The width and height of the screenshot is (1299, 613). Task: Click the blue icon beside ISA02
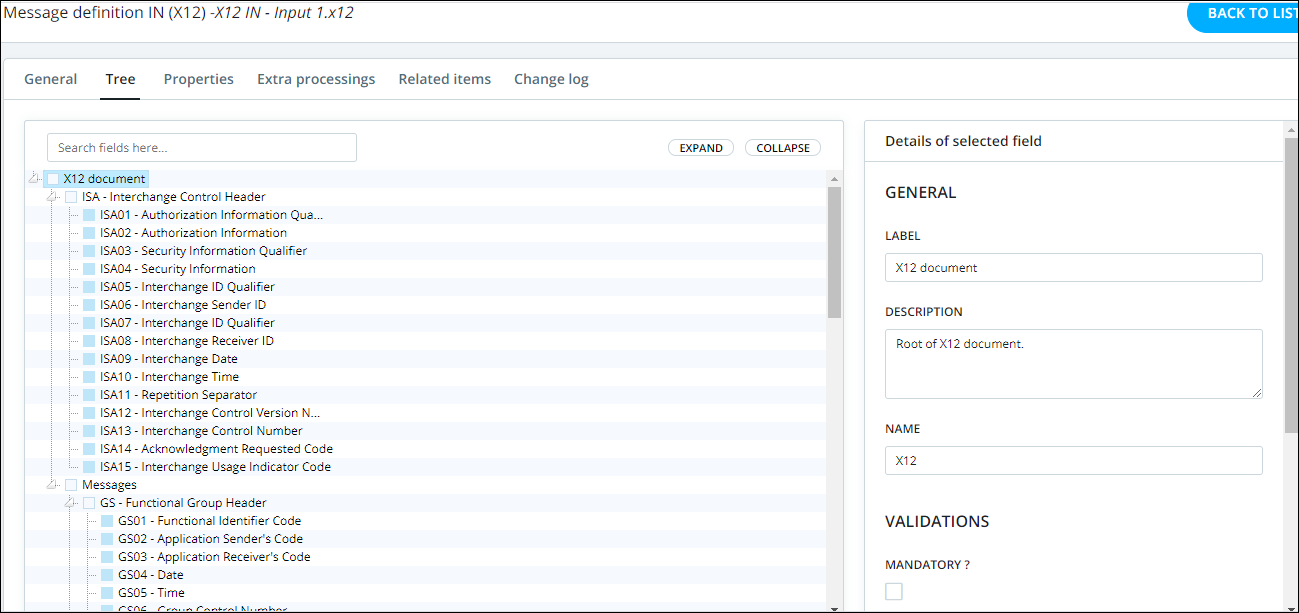pyautogui.click(x=89, y=233)
